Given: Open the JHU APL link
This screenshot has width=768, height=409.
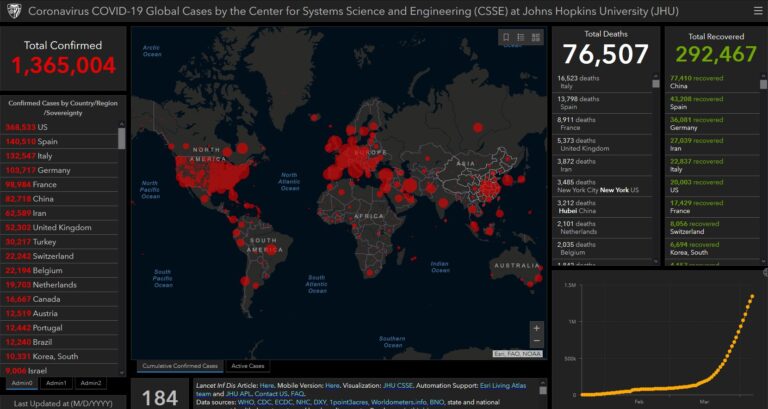Looking at the screenshot, I should click(x=238, y=394).
